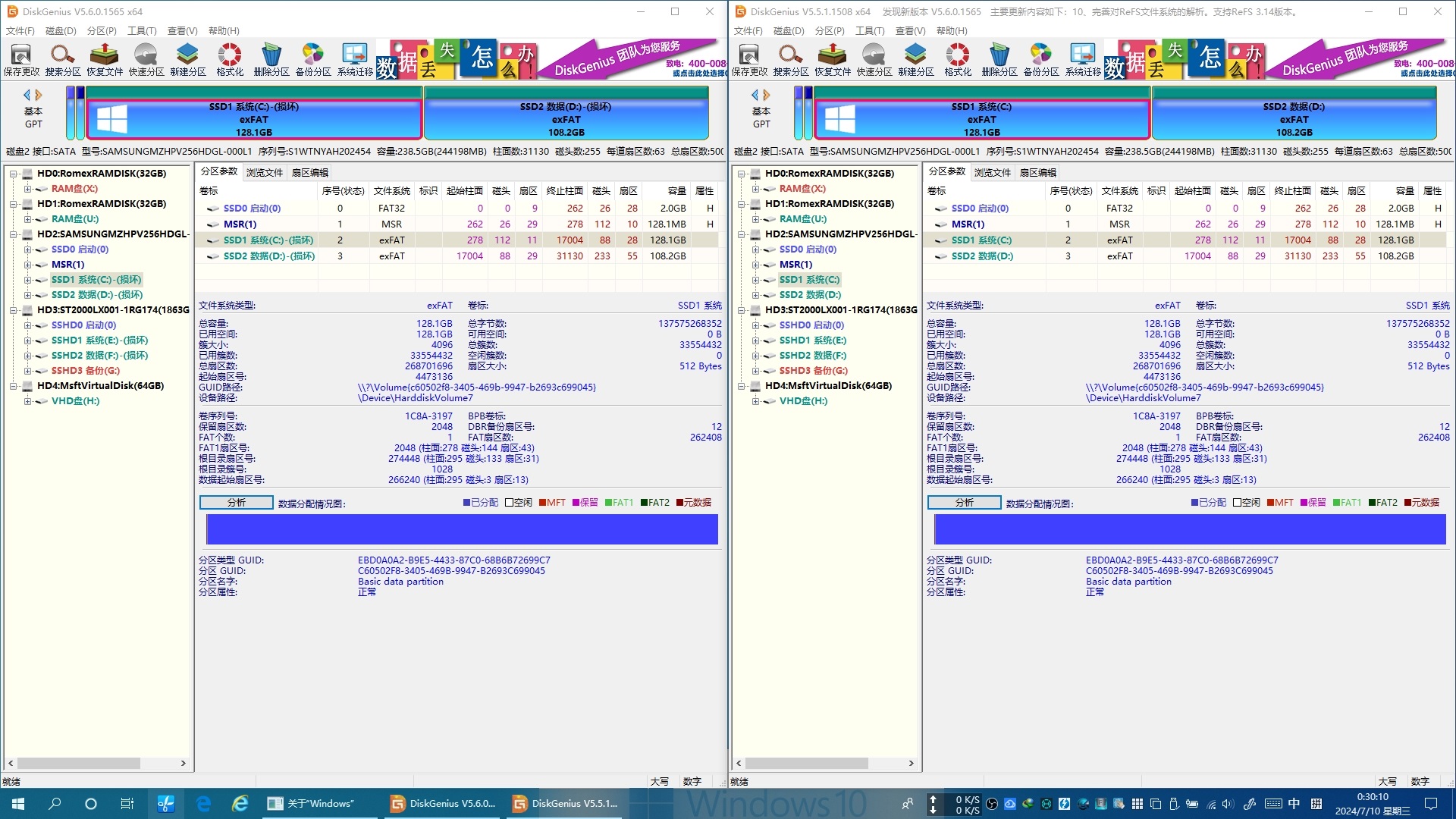Switch to DiskGenius V5.6.0 taskbar button
The width and height of the screenshot is (1456, 819).
(443, 803)
